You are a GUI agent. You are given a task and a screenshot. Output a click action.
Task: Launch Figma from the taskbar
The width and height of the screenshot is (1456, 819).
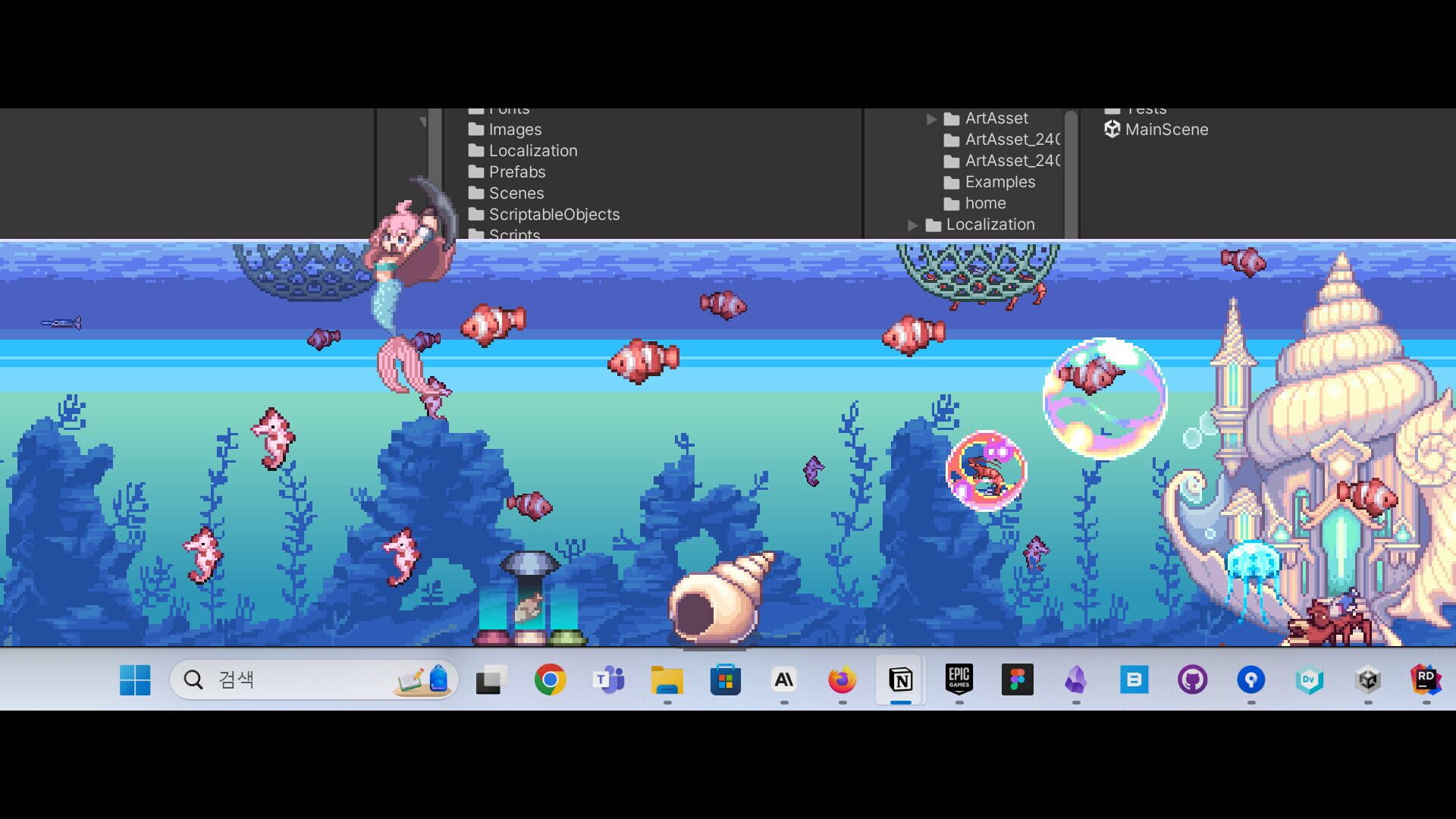pos(1017,680)
